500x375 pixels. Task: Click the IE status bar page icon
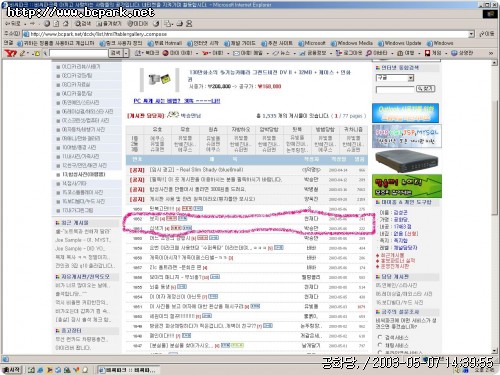(5, 359)
